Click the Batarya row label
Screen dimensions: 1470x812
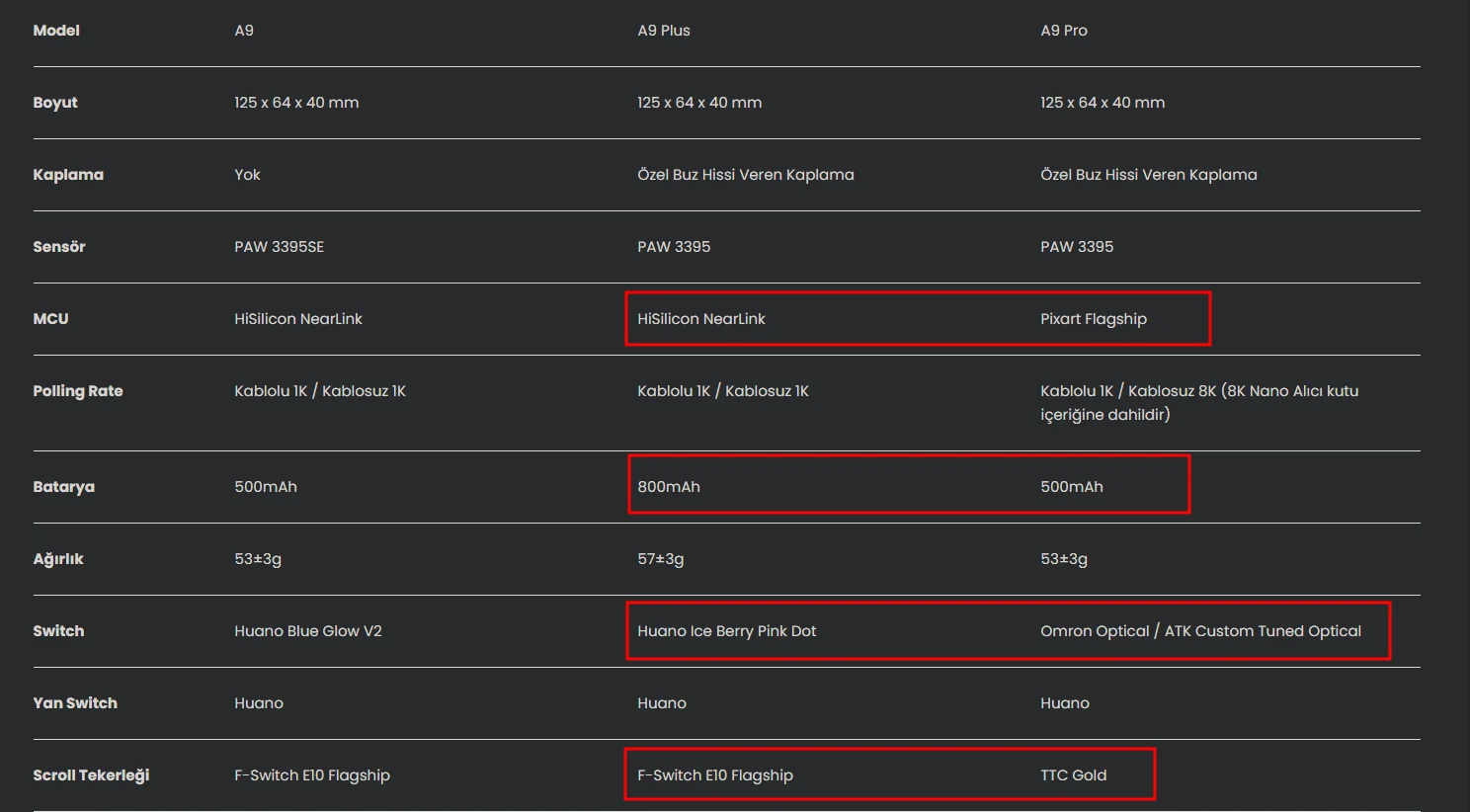(64, 487)
